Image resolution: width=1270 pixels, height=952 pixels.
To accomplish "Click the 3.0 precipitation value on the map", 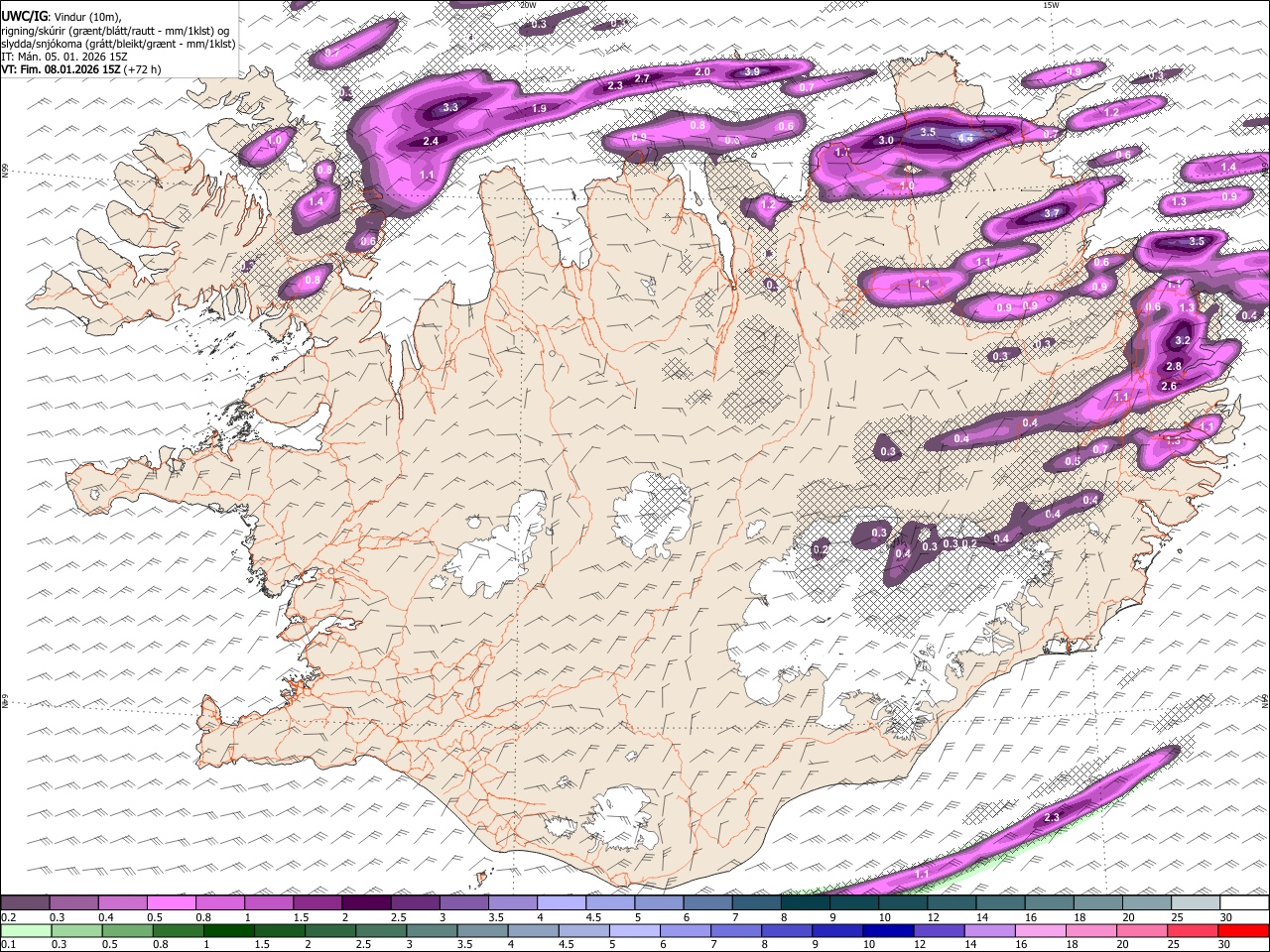I will pos(886,141).
